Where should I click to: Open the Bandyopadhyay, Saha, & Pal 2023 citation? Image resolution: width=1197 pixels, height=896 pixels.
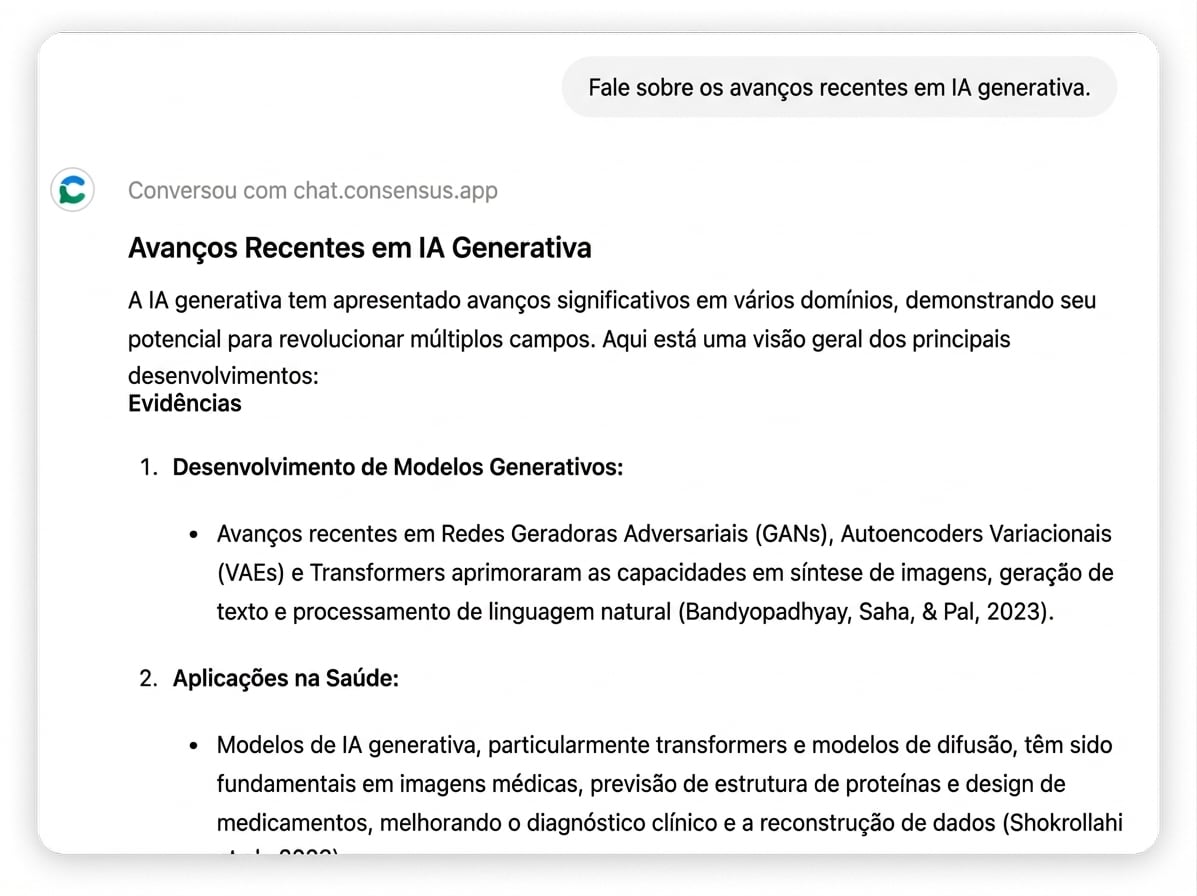click(865, 612)
